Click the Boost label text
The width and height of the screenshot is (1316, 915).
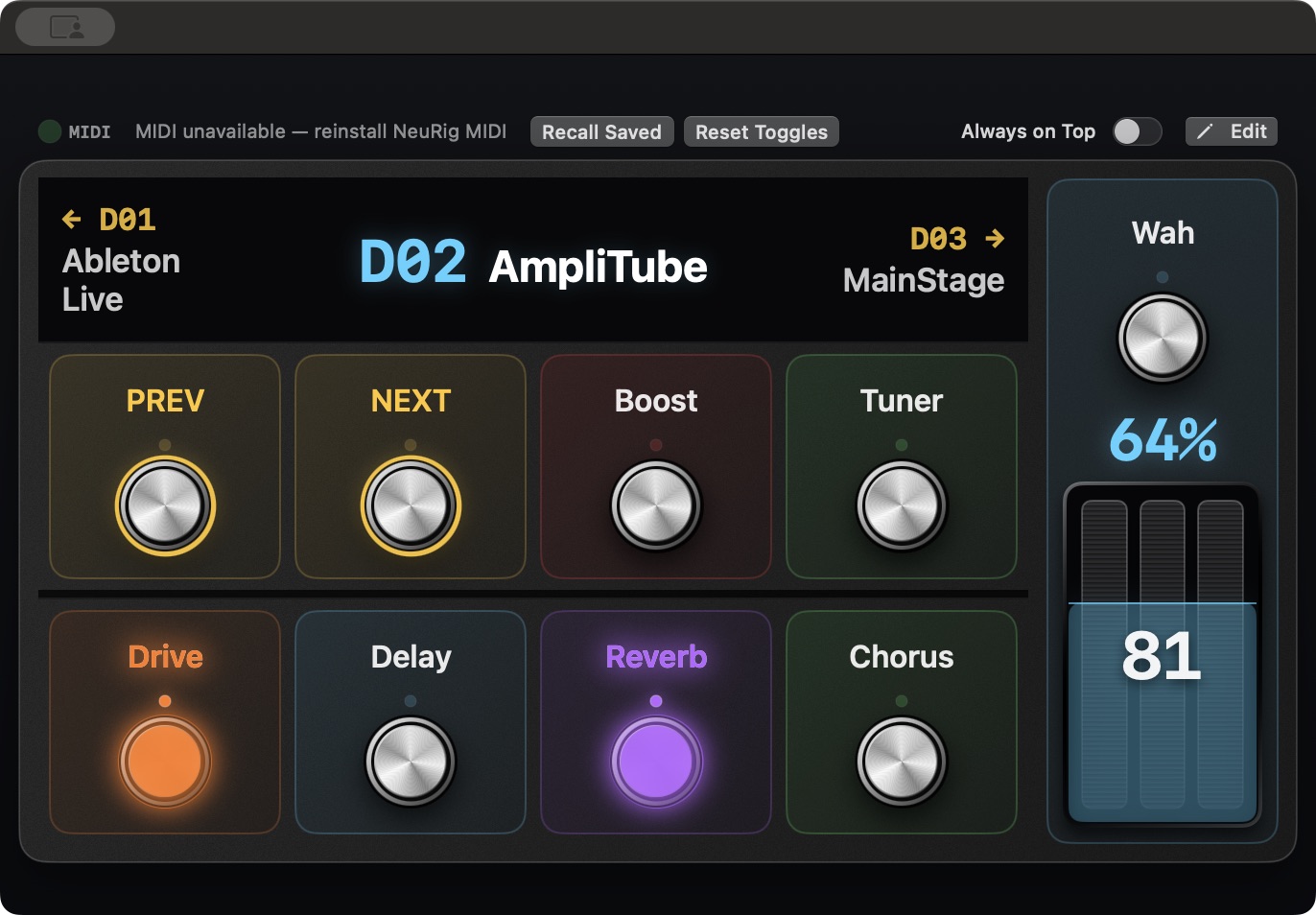click(656, 401)
